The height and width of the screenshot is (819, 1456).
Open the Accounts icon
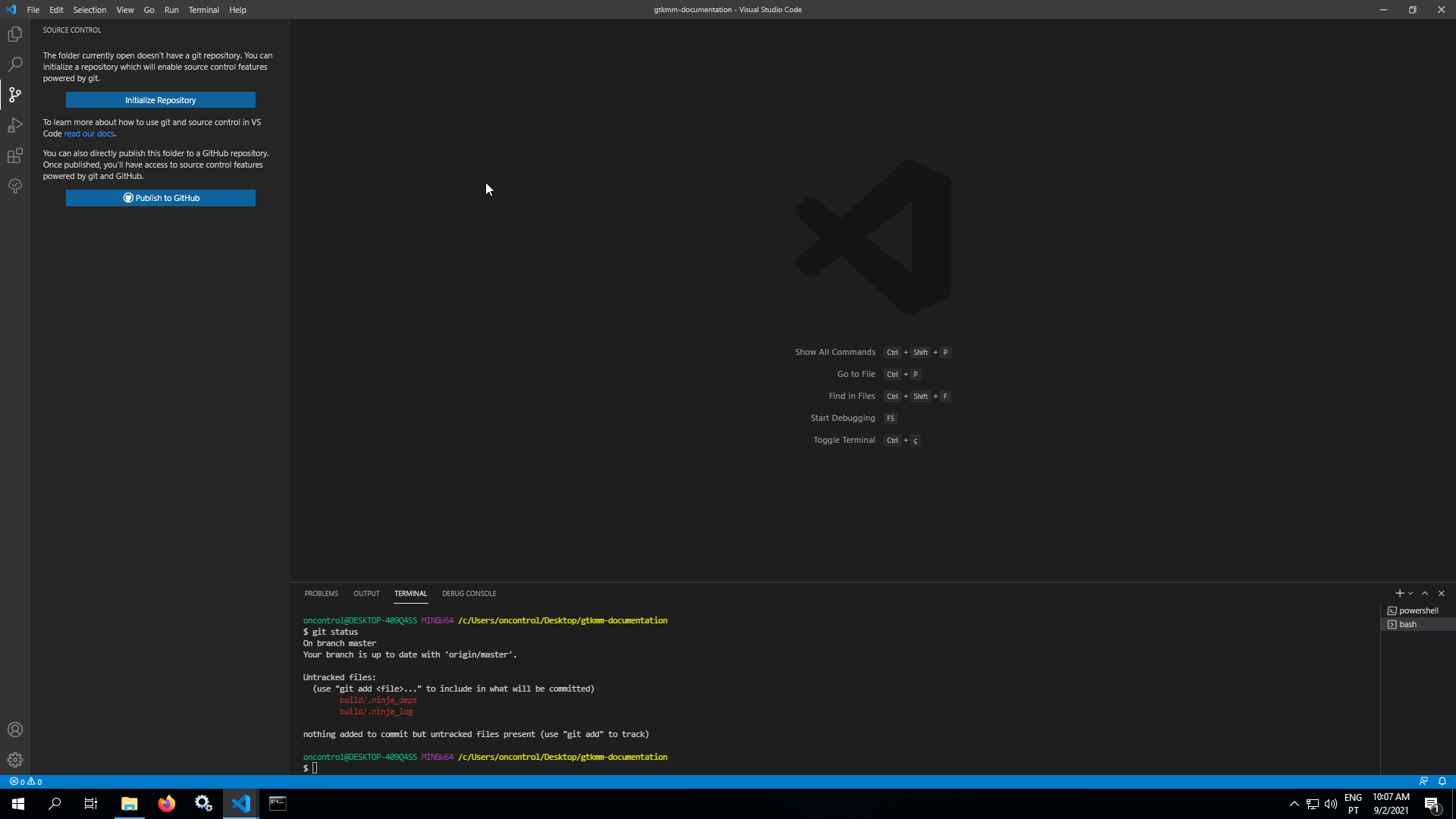pos(15,729)
